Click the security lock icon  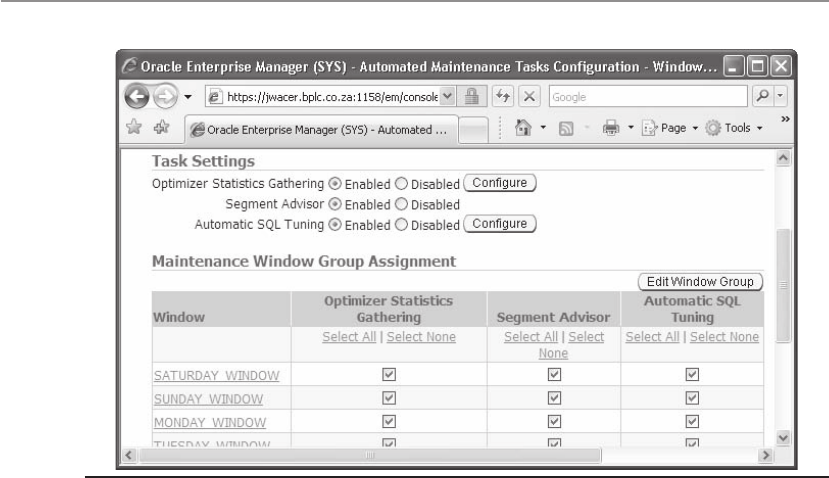click(x=472, y=97)
